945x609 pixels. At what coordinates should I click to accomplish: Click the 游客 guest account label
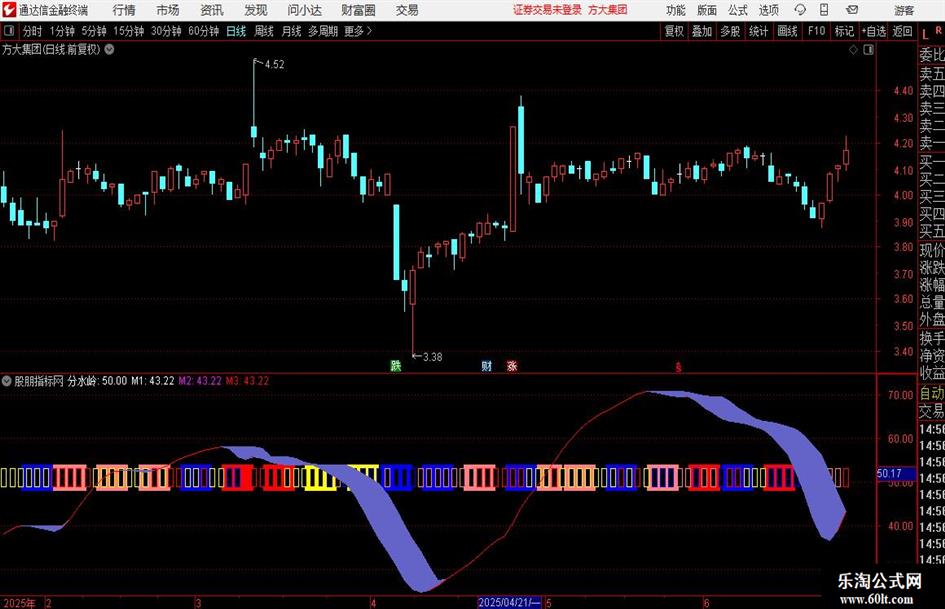[x=904, y=10]
